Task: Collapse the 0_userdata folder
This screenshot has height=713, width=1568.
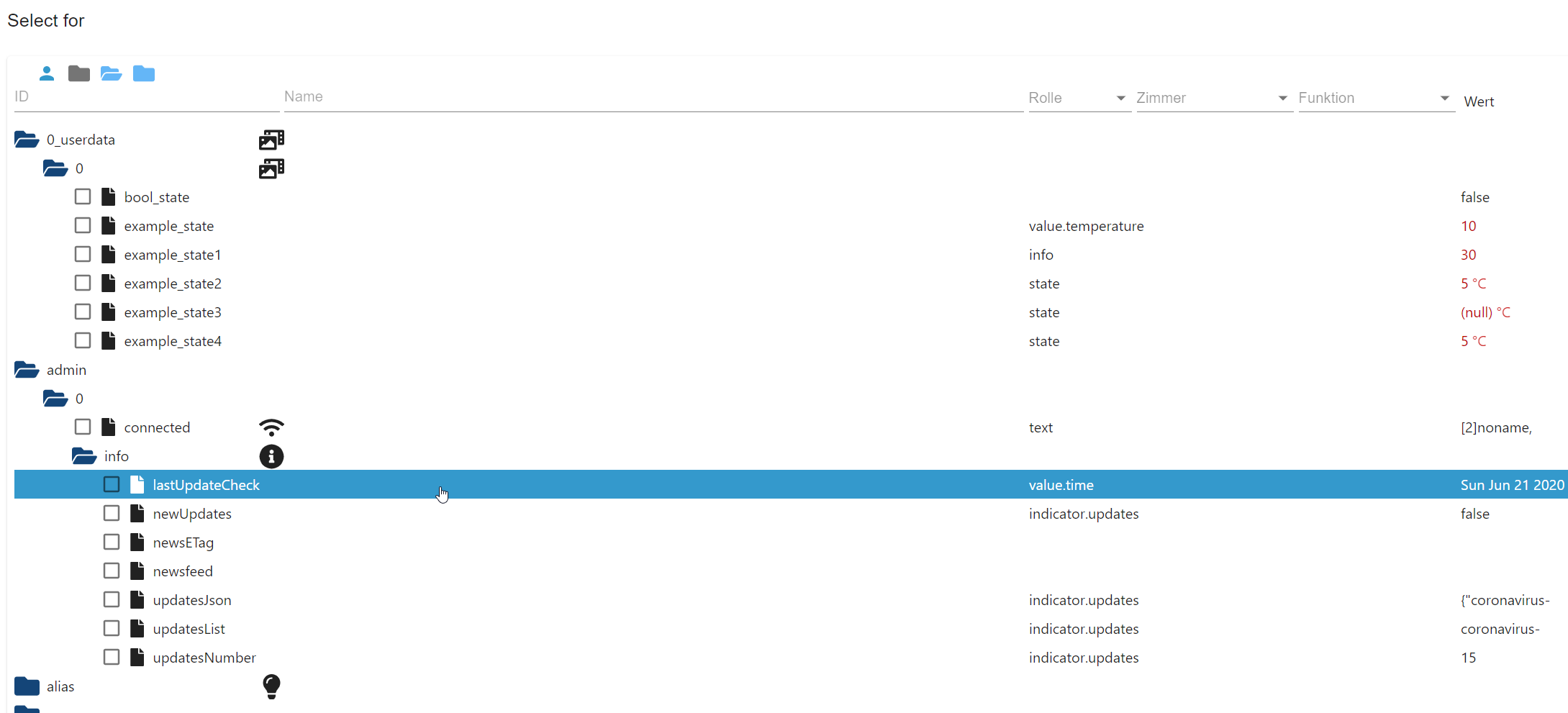Action: coord(27,140)
